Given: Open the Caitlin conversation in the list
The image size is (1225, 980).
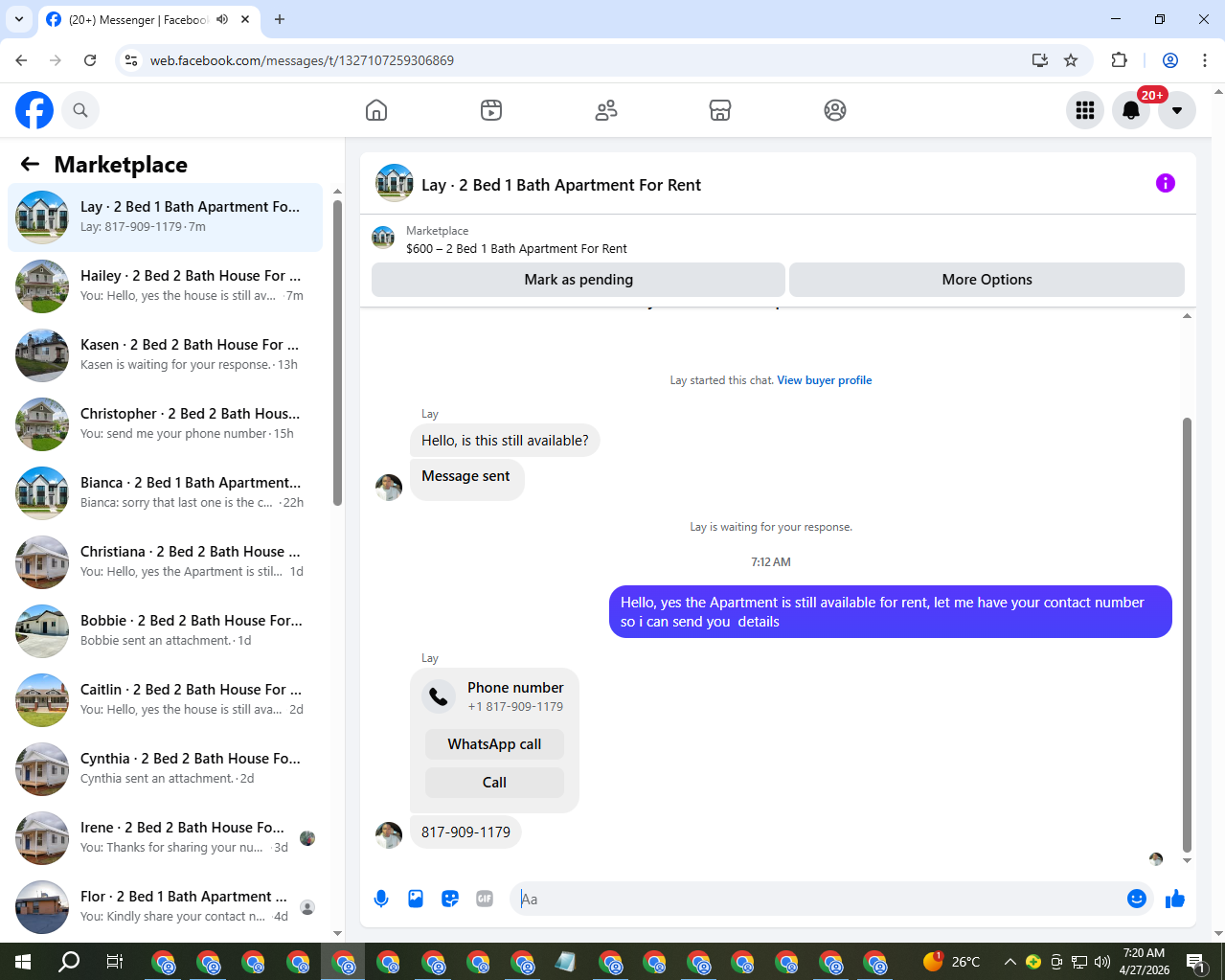Looking at the screenshot, I should point(166,700).
